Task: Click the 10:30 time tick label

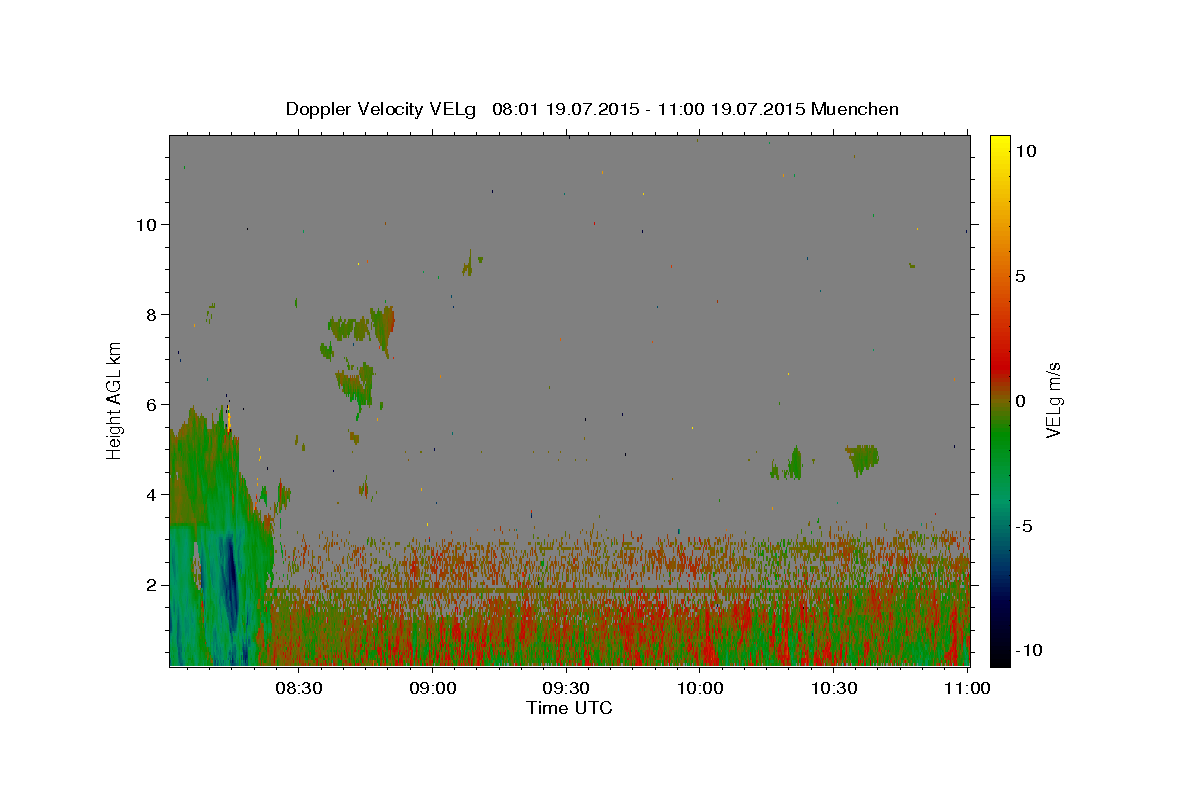Action: click(x=834, y=688)
